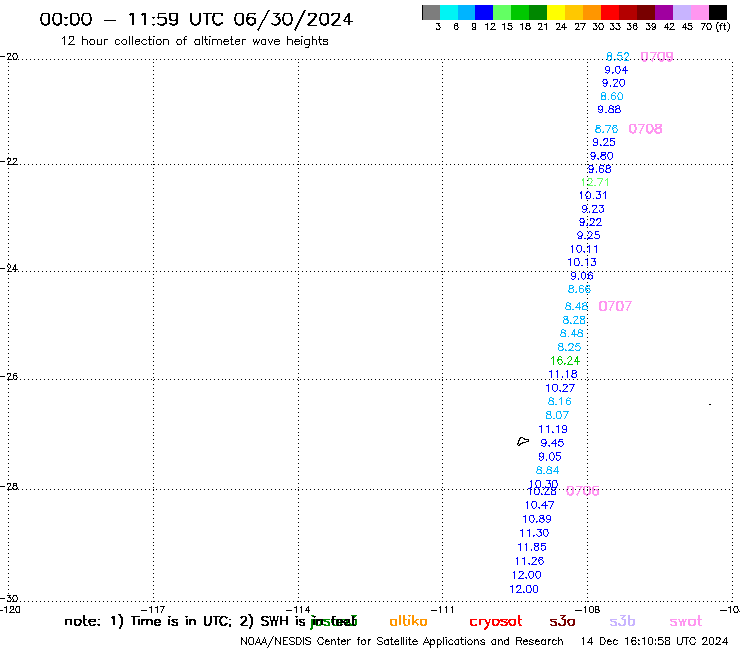The image size is (740, 650).
Task: Select the 10.27 wave height value
Action: click(x=560, y=388)
